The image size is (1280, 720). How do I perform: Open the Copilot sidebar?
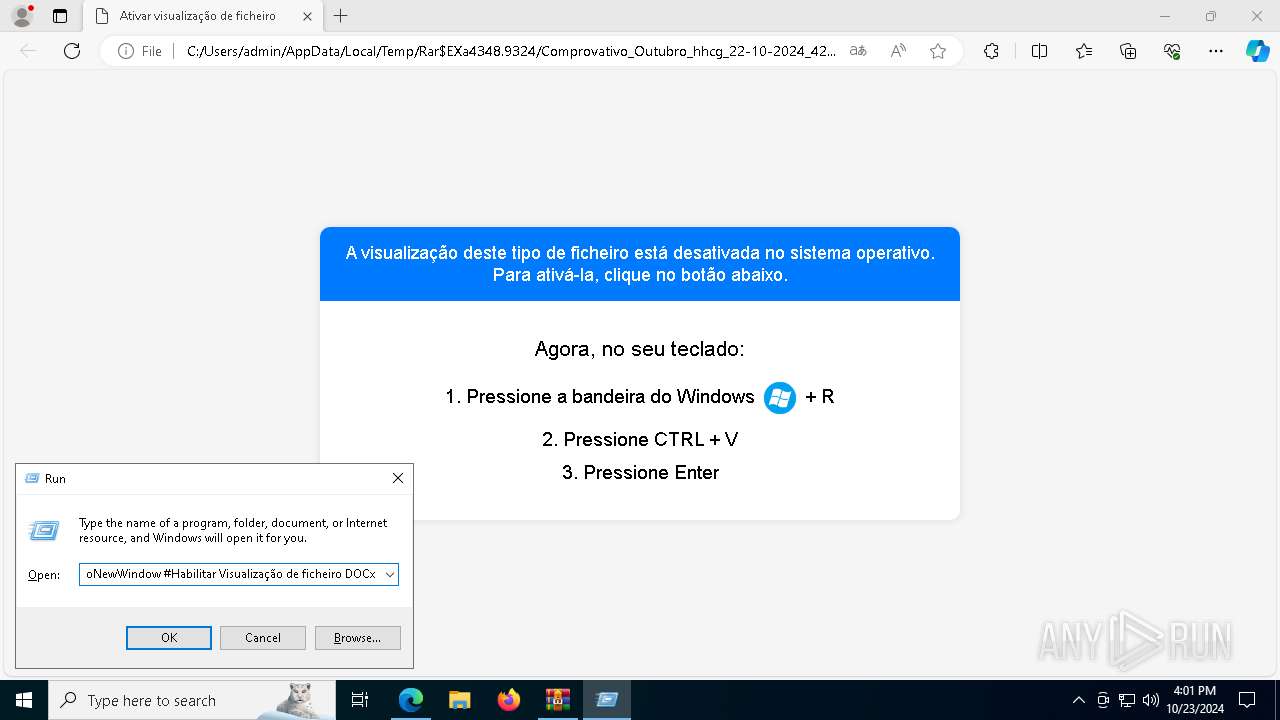(1257, 51)
